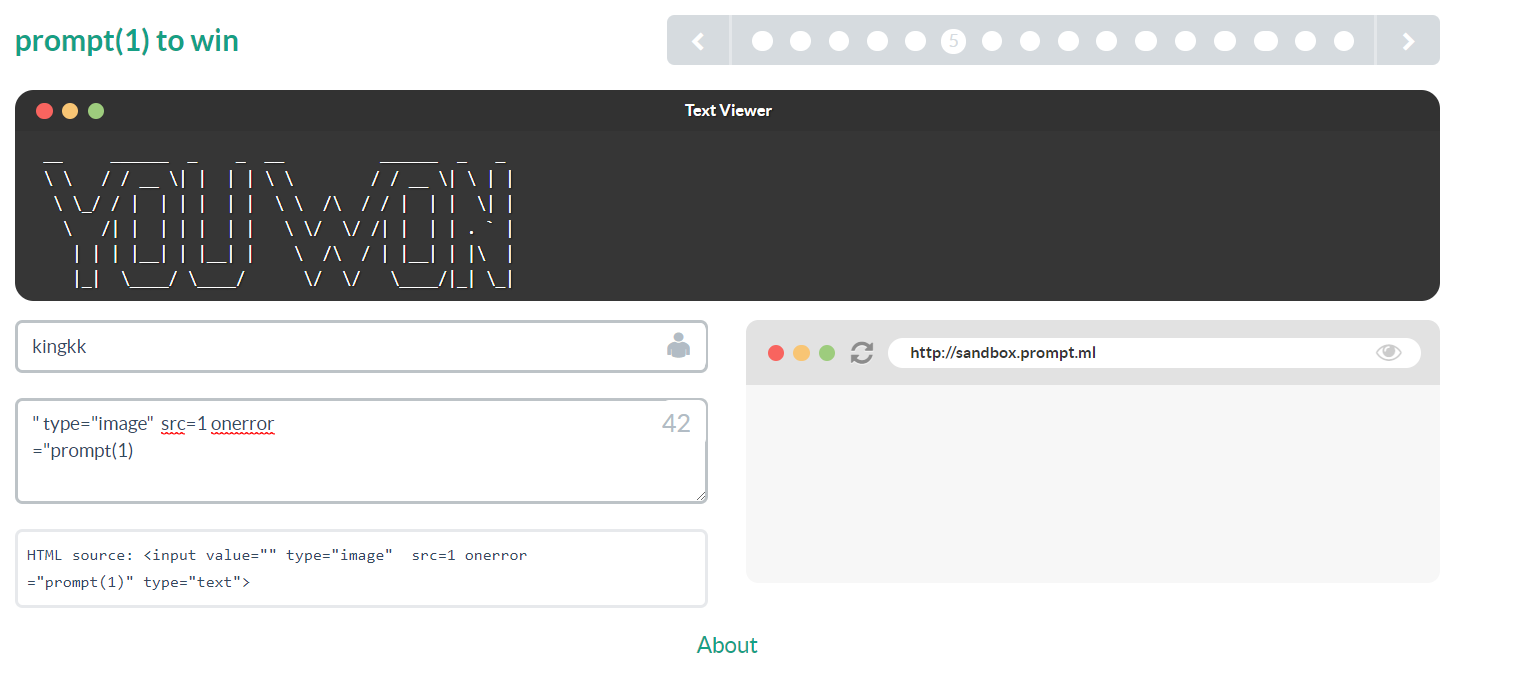The image size is (1518, 679).
Task: Select the first level dot in the navigator
Action: (762, 41)
